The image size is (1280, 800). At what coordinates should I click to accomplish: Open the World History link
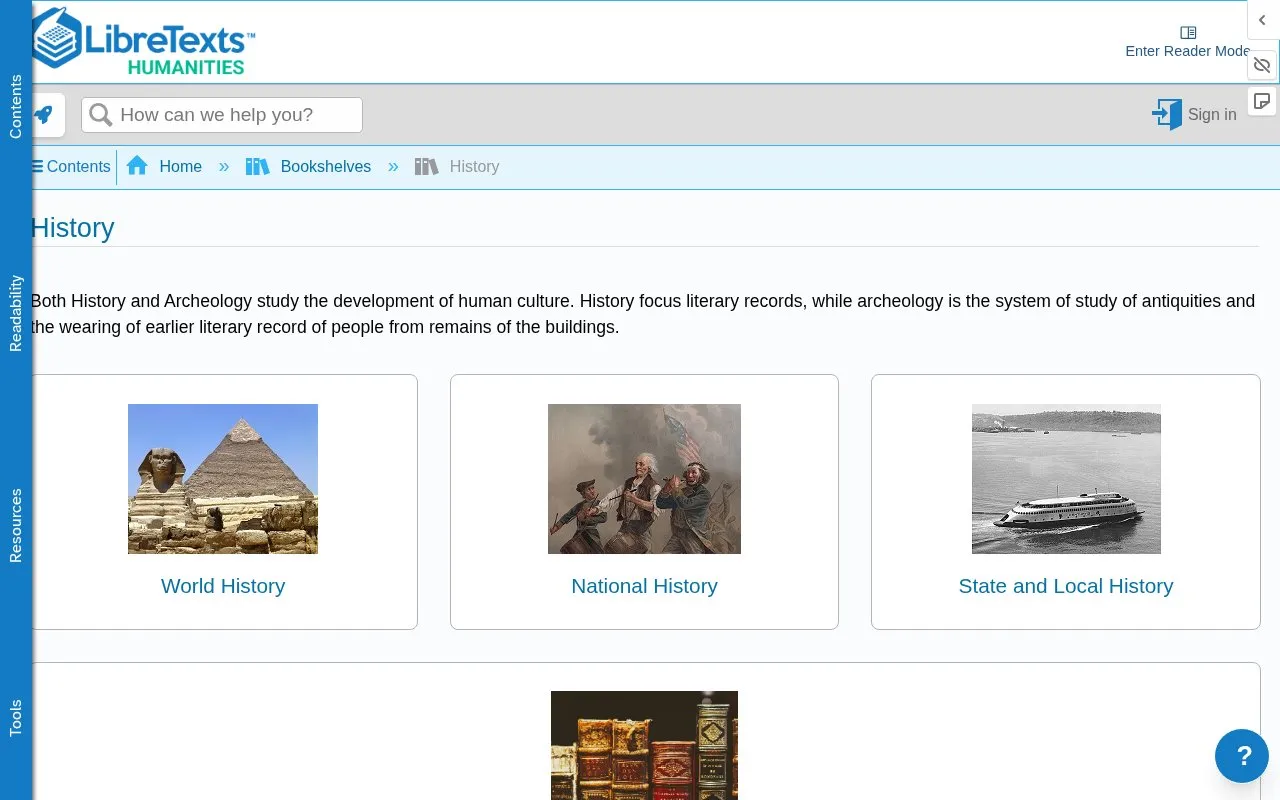click(223, 586)
